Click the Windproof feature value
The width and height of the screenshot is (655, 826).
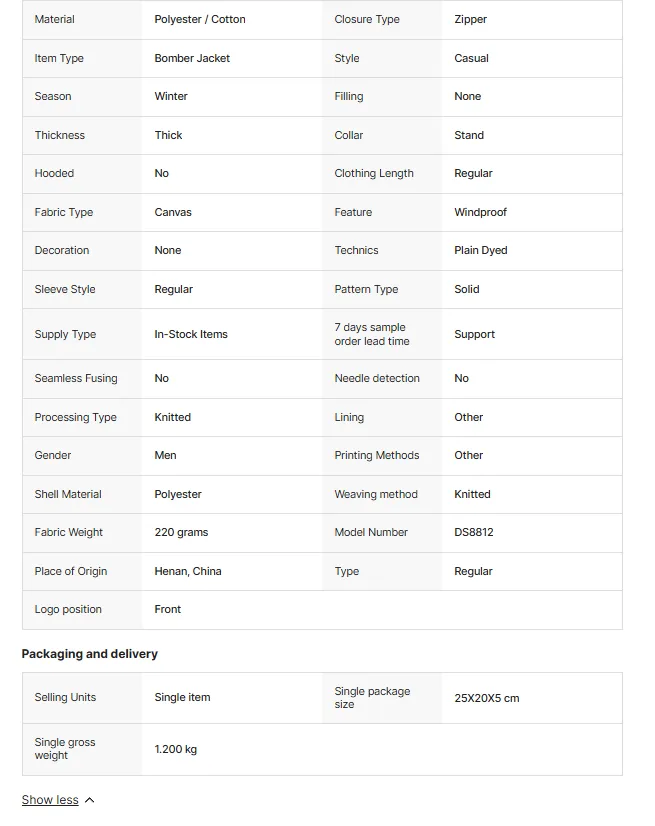pos(480,212)
